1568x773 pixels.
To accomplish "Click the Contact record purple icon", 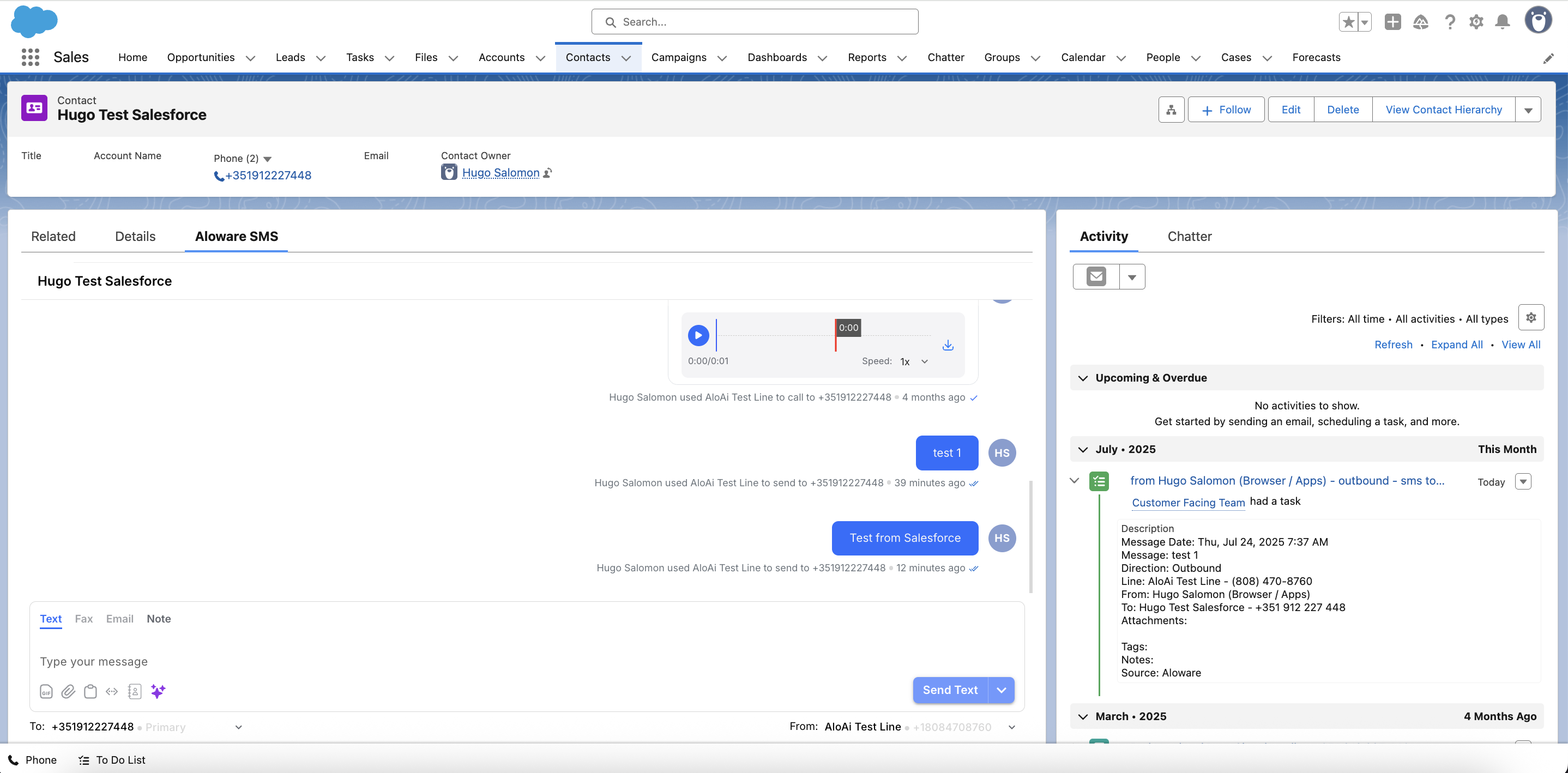I will point(34,108).
